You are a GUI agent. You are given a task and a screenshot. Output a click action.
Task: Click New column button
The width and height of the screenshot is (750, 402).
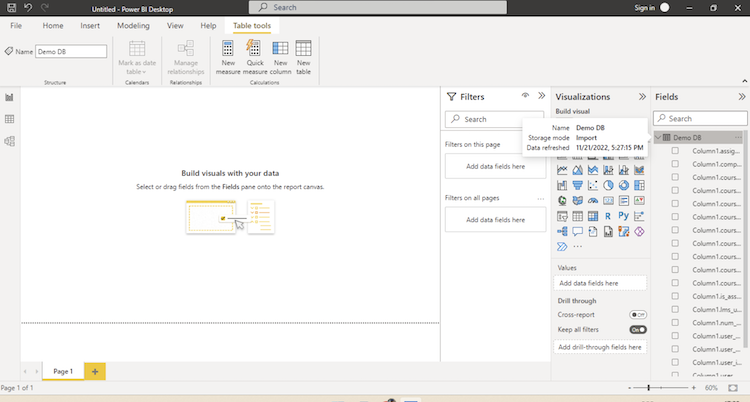(x=280, y=57)
